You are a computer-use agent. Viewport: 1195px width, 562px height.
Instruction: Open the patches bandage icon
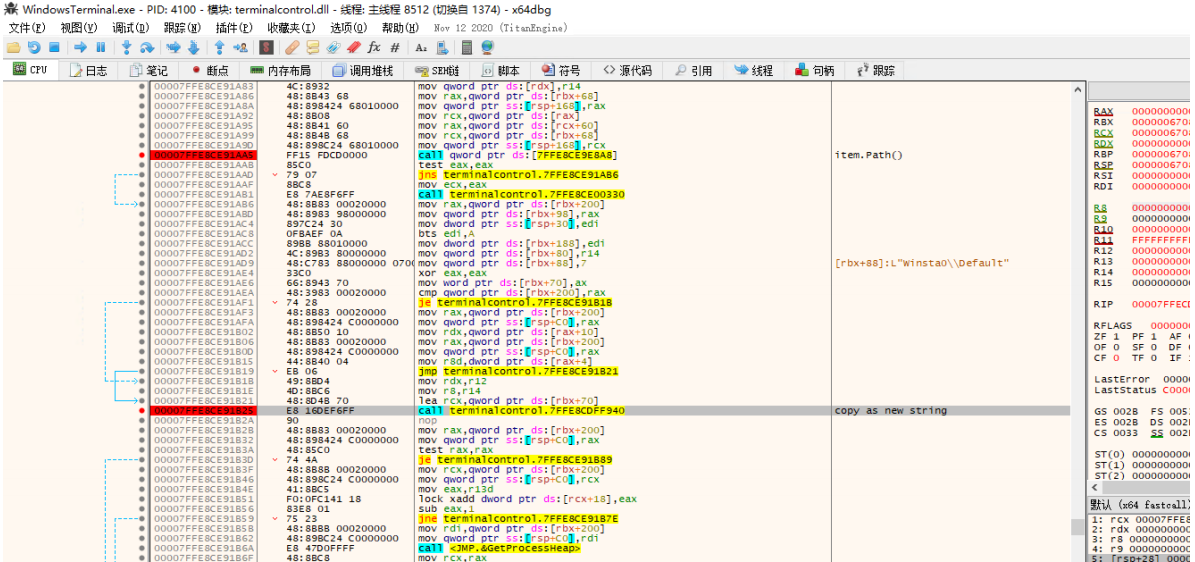tap(292, 47)
